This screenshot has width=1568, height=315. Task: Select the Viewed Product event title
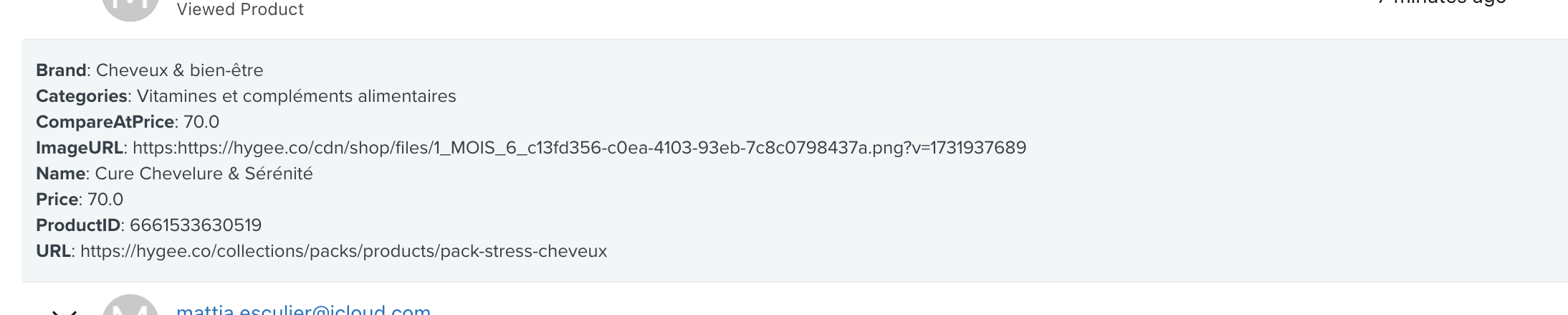coord(240,9)
